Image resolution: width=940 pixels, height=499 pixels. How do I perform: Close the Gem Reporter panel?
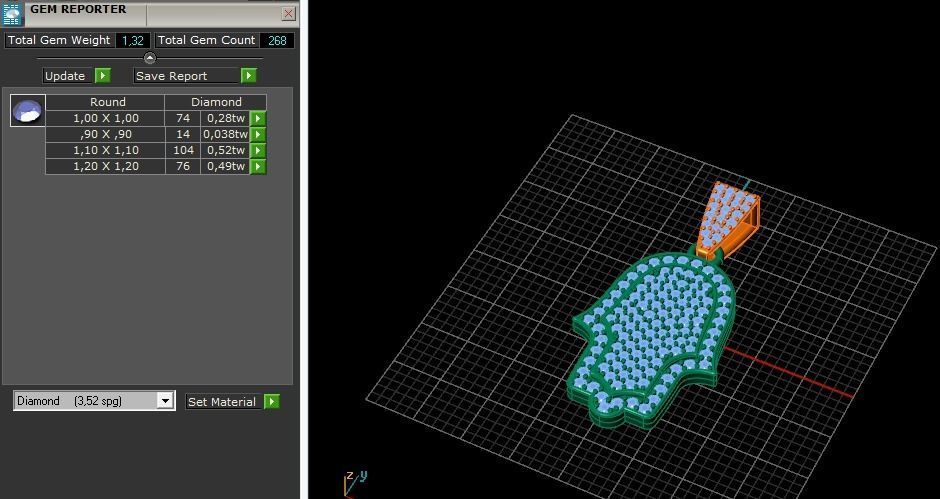tap(288, 13)
